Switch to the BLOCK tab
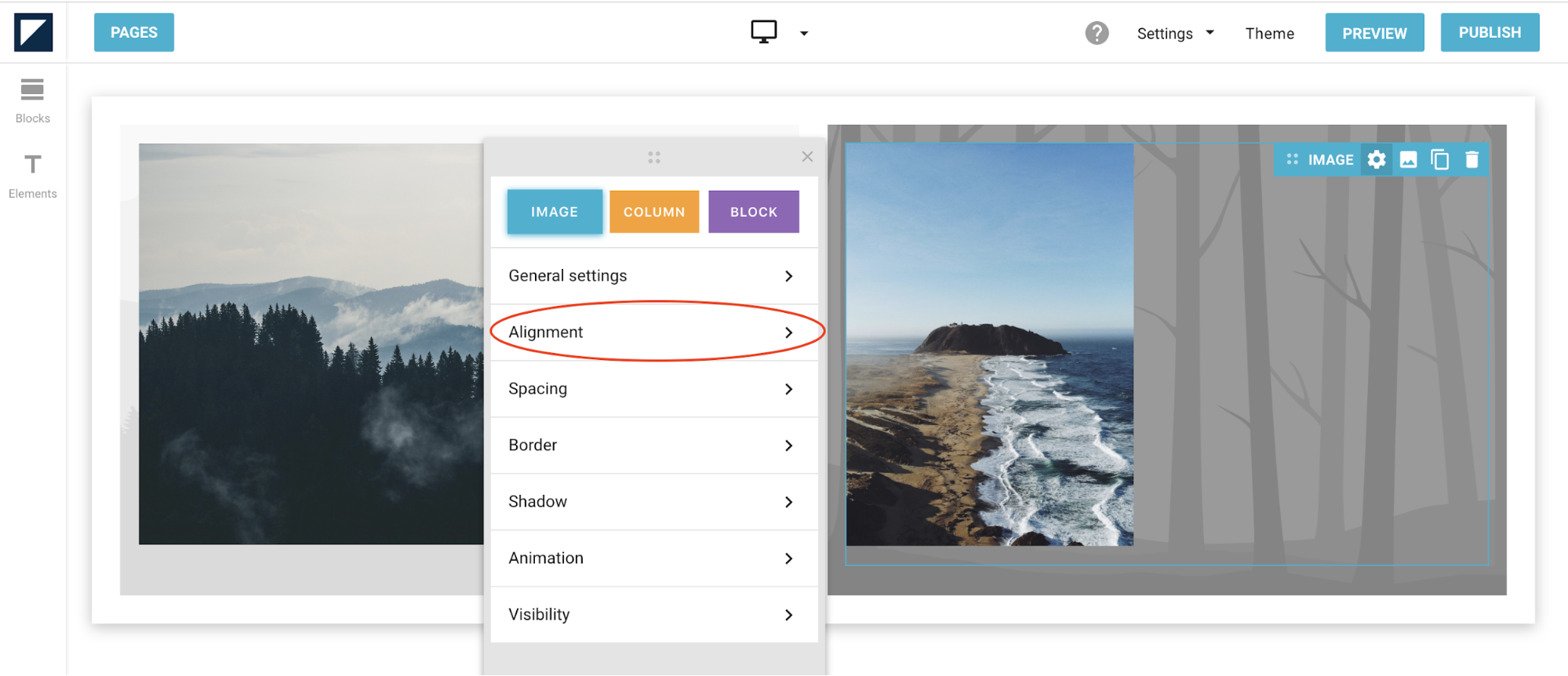1568x676 pixels. [x=753, y=212]
